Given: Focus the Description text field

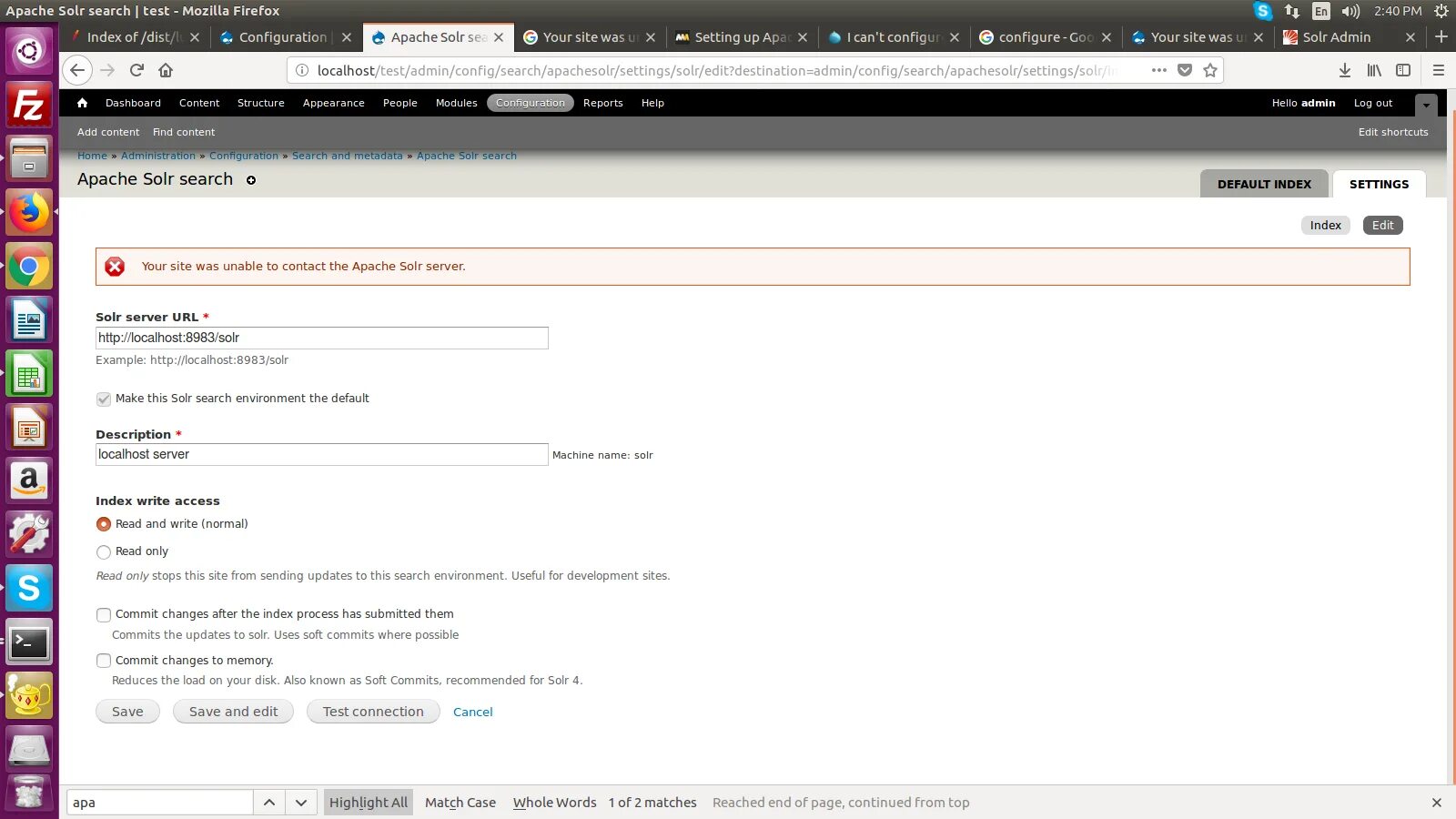Looking at the screenshot, I should point(322,454).
